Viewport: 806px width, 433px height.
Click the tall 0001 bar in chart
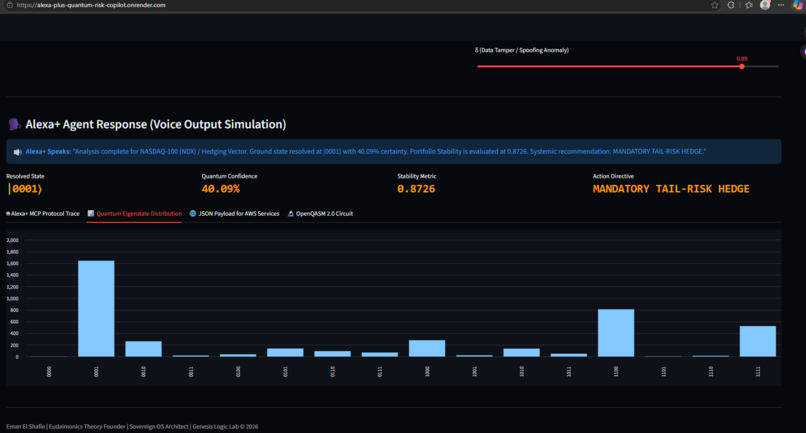96,309
